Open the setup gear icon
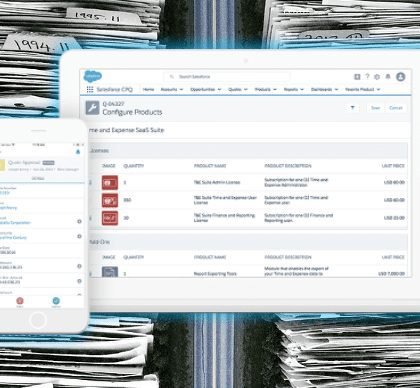The height and width of the screenshot is (388, 420). coord(377,77)
